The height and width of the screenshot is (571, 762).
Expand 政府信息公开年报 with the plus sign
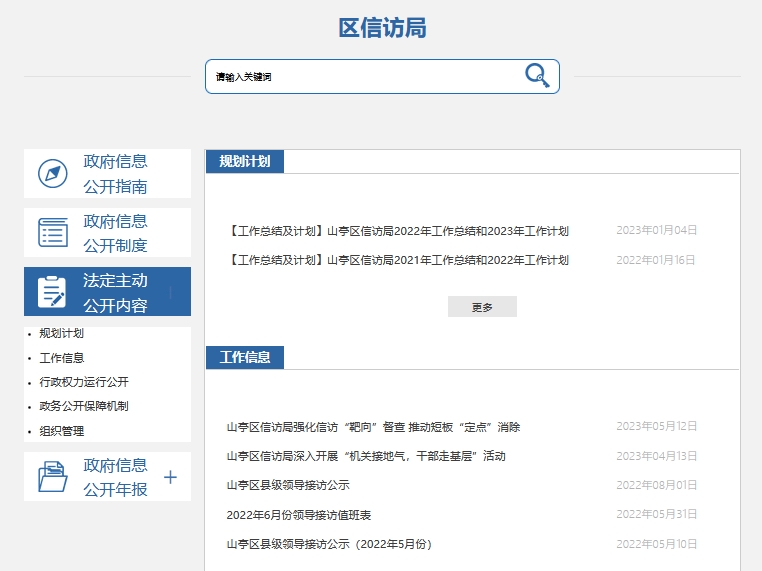point(170,477)
